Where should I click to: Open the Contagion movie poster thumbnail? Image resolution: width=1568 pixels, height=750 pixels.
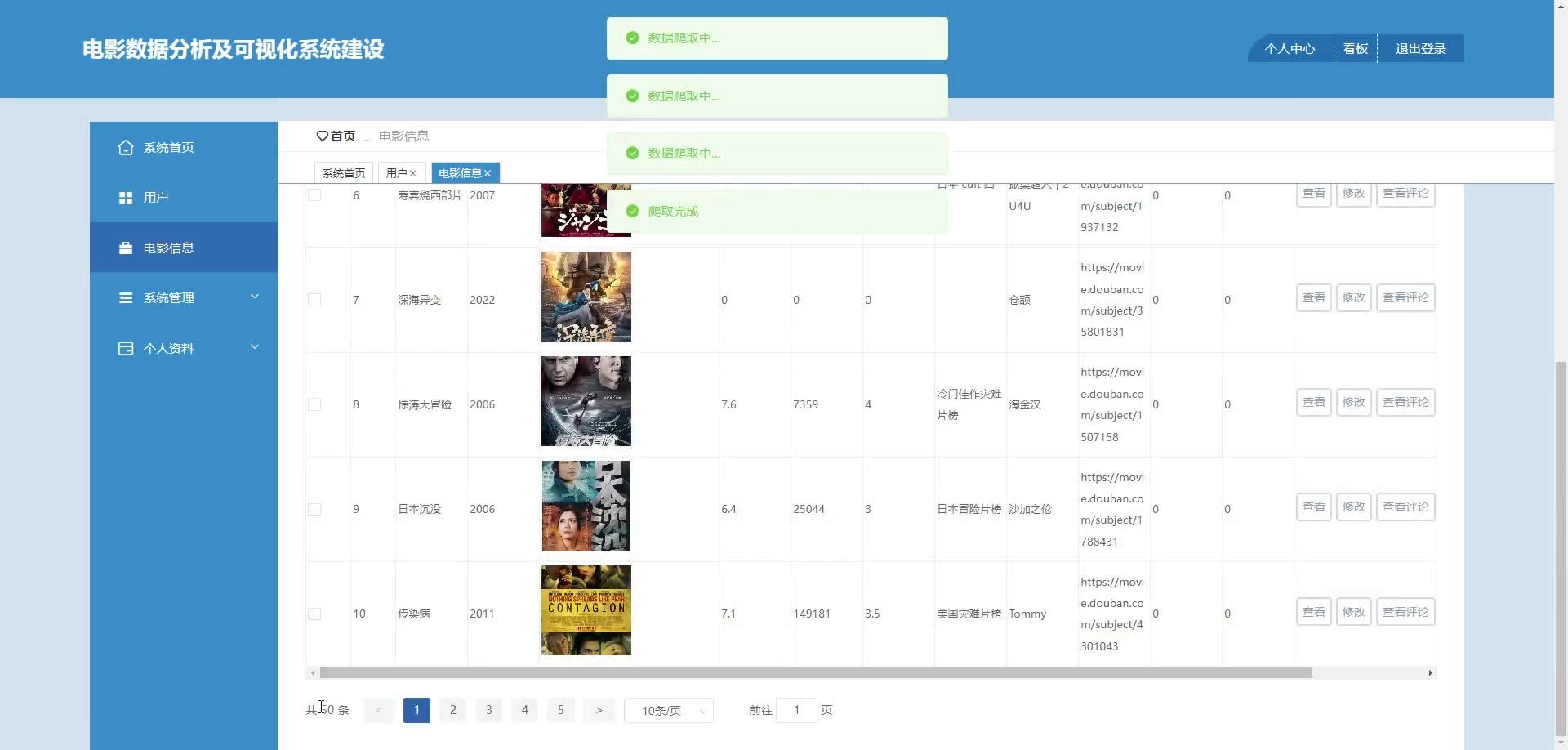point(586,610)
